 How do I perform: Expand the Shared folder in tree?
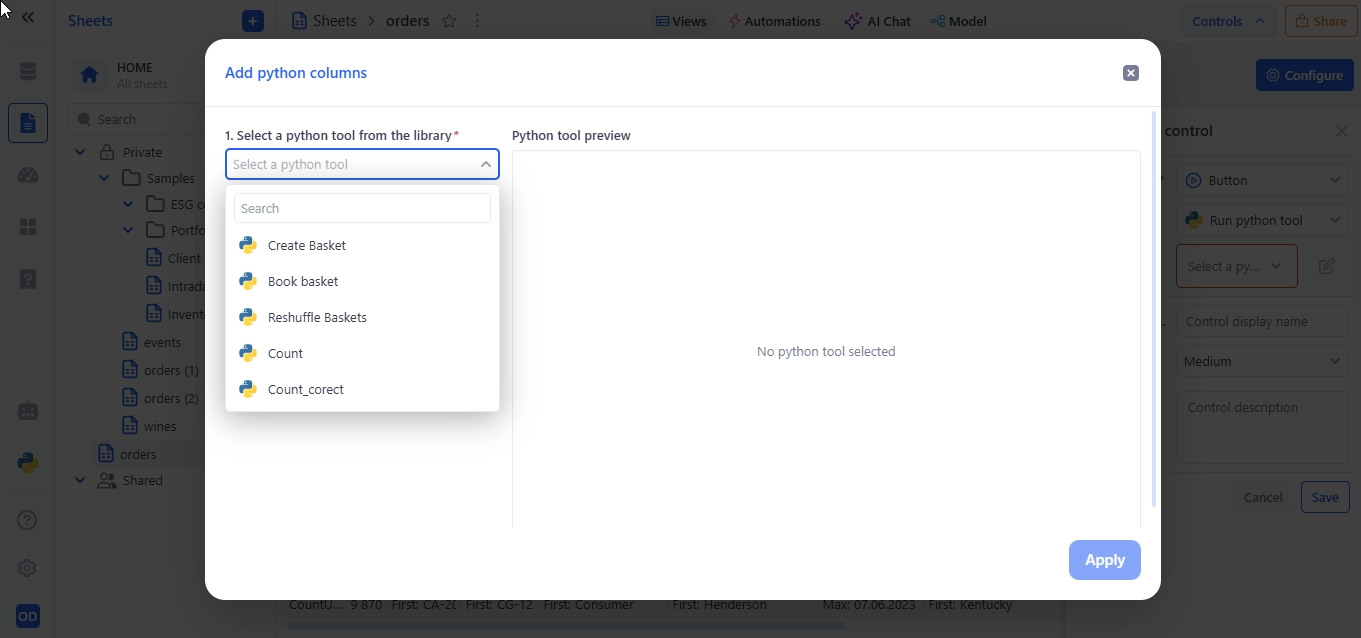click(x=81, y=480)
